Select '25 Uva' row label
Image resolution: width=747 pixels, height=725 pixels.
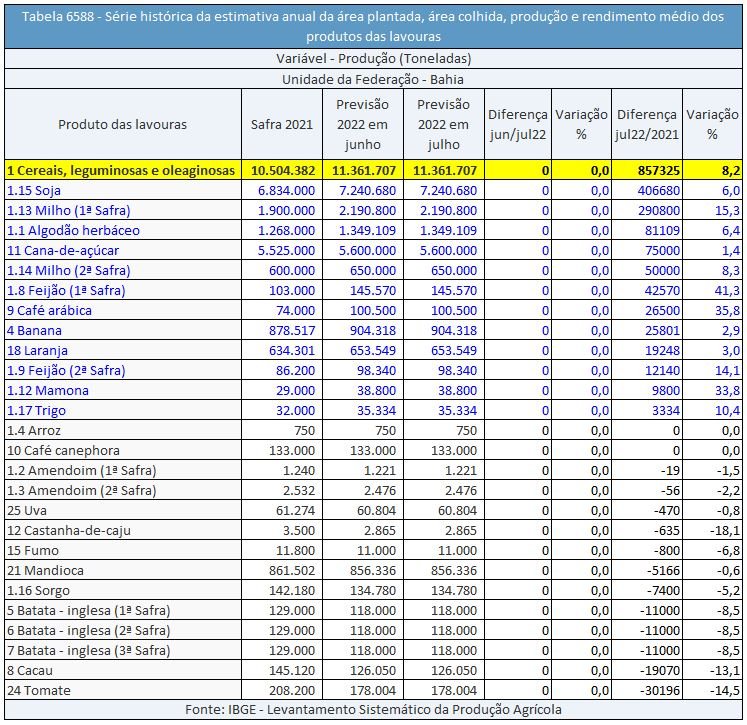27,511
